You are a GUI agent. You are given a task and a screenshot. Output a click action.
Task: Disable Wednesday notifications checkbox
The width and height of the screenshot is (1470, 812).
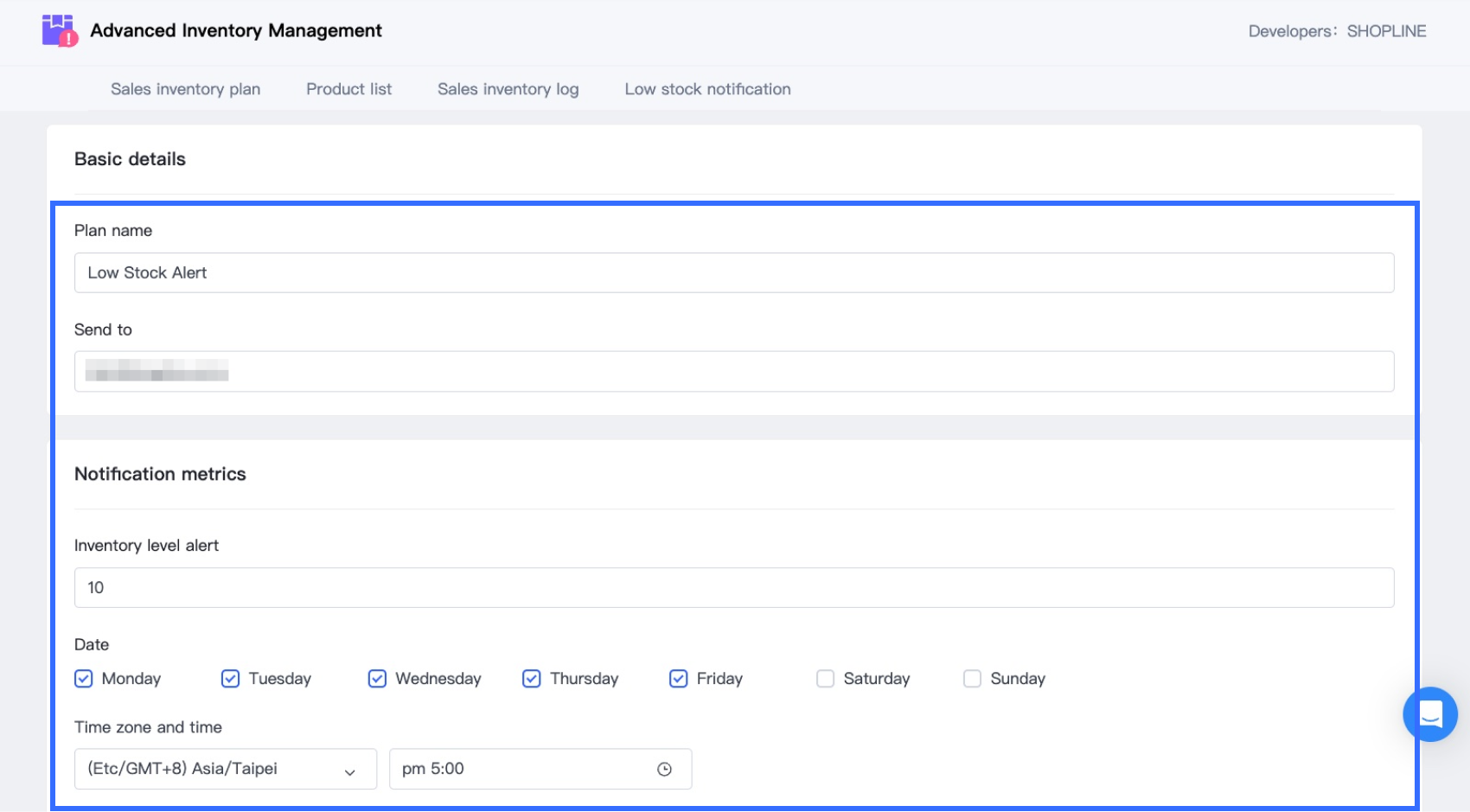click(x=377, y=679)
